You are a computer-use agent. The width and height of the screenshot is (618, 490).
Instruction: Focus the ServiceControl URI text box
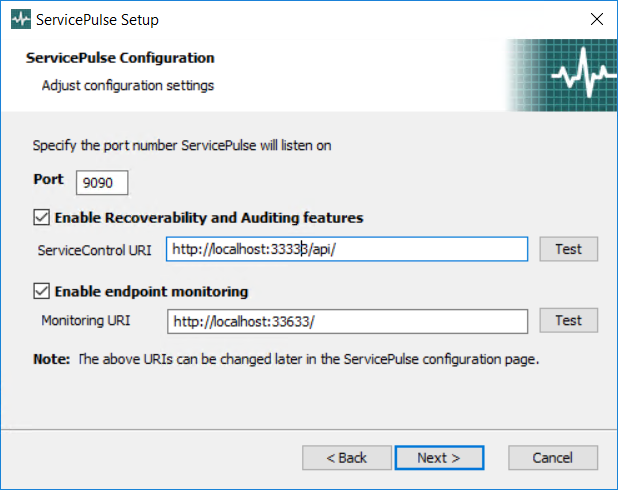click(x=346, y=249)
